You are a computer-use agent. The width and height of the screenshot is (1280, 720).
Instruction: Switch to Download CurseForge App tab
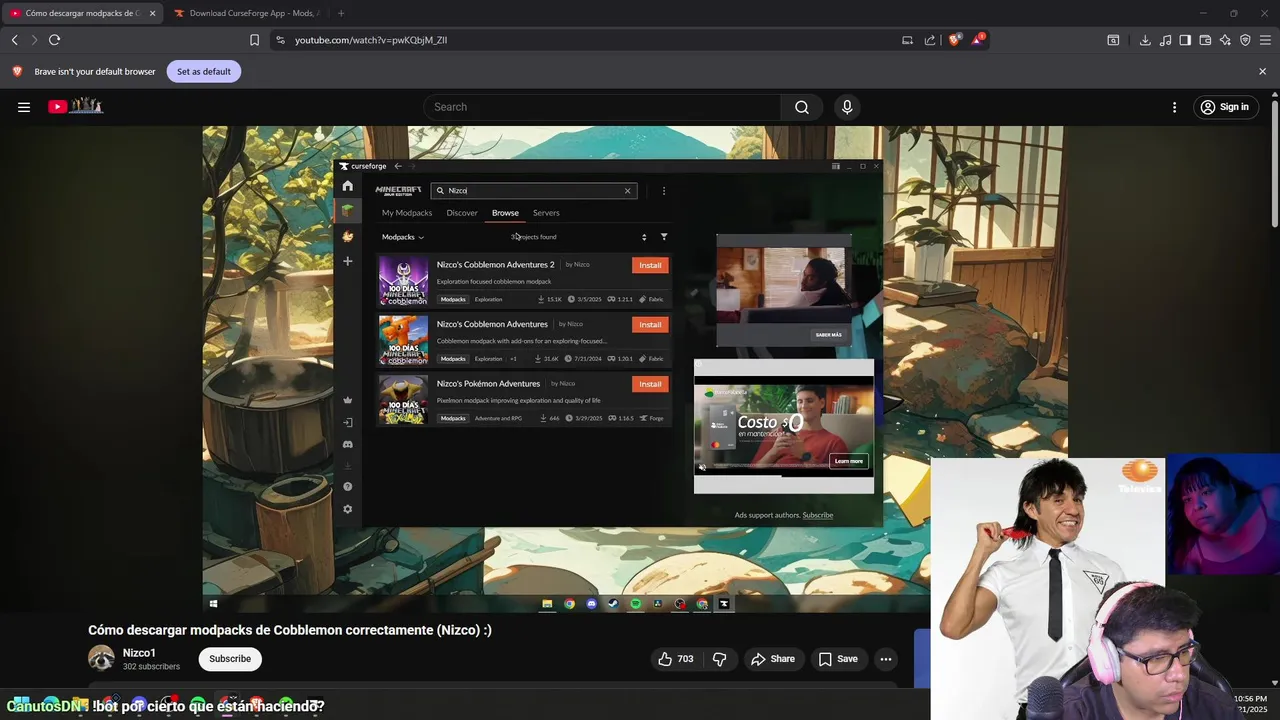point(245,13)
